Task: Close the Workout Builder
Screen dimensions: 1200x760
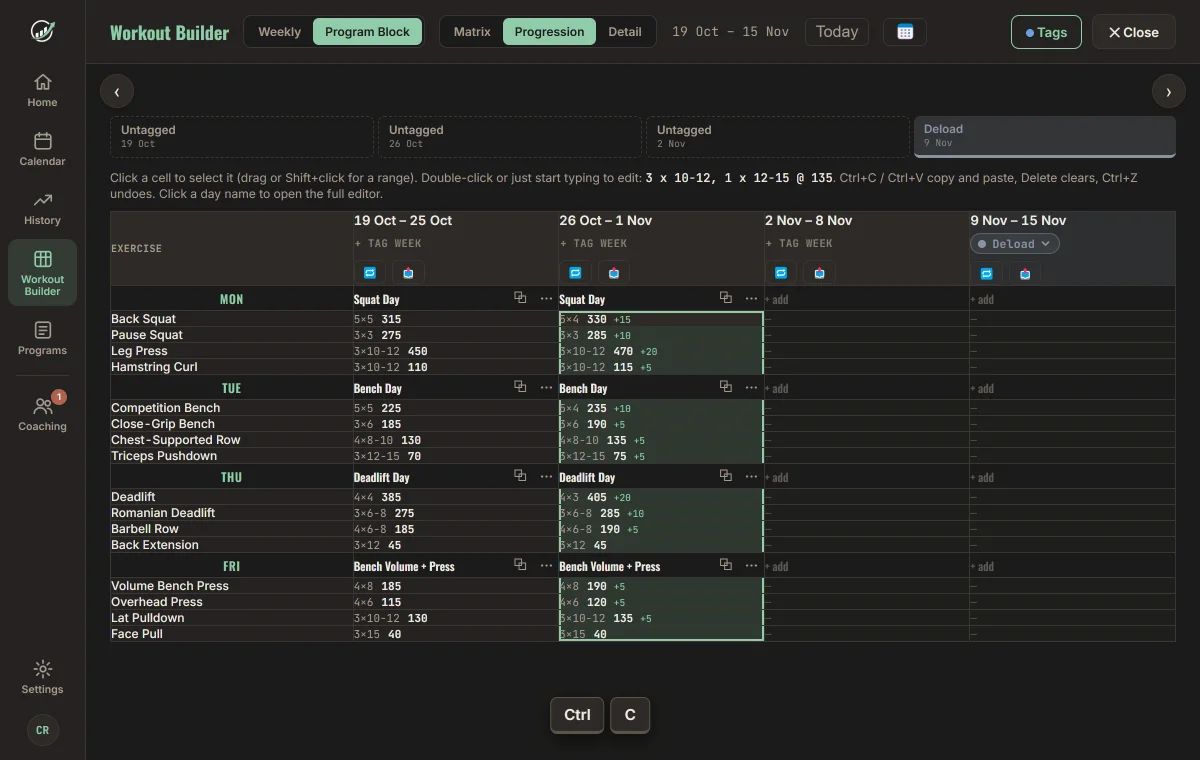Action: click(x=1133, y=32)
